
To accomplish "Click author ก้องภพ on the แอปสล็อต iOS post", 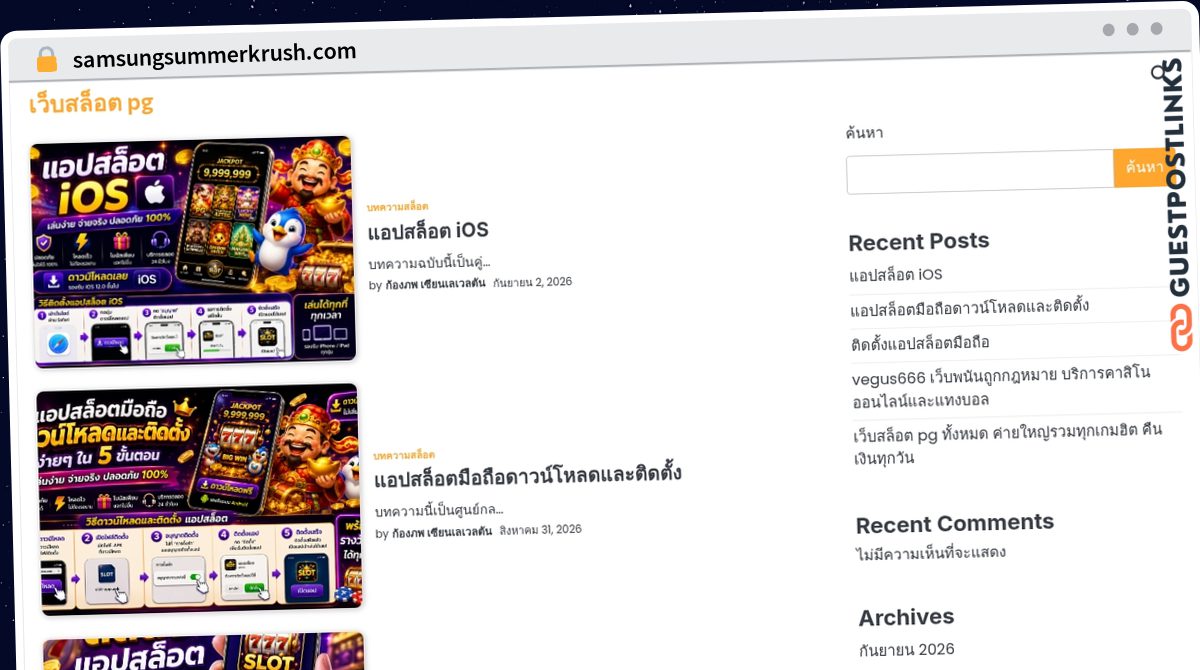I will 435,284.
